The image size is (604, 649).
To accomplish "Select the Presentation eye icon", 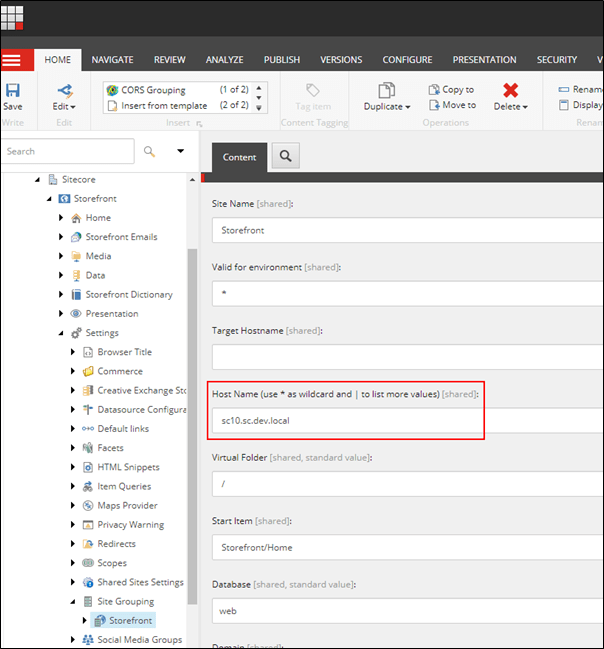I will pos(76,314).
